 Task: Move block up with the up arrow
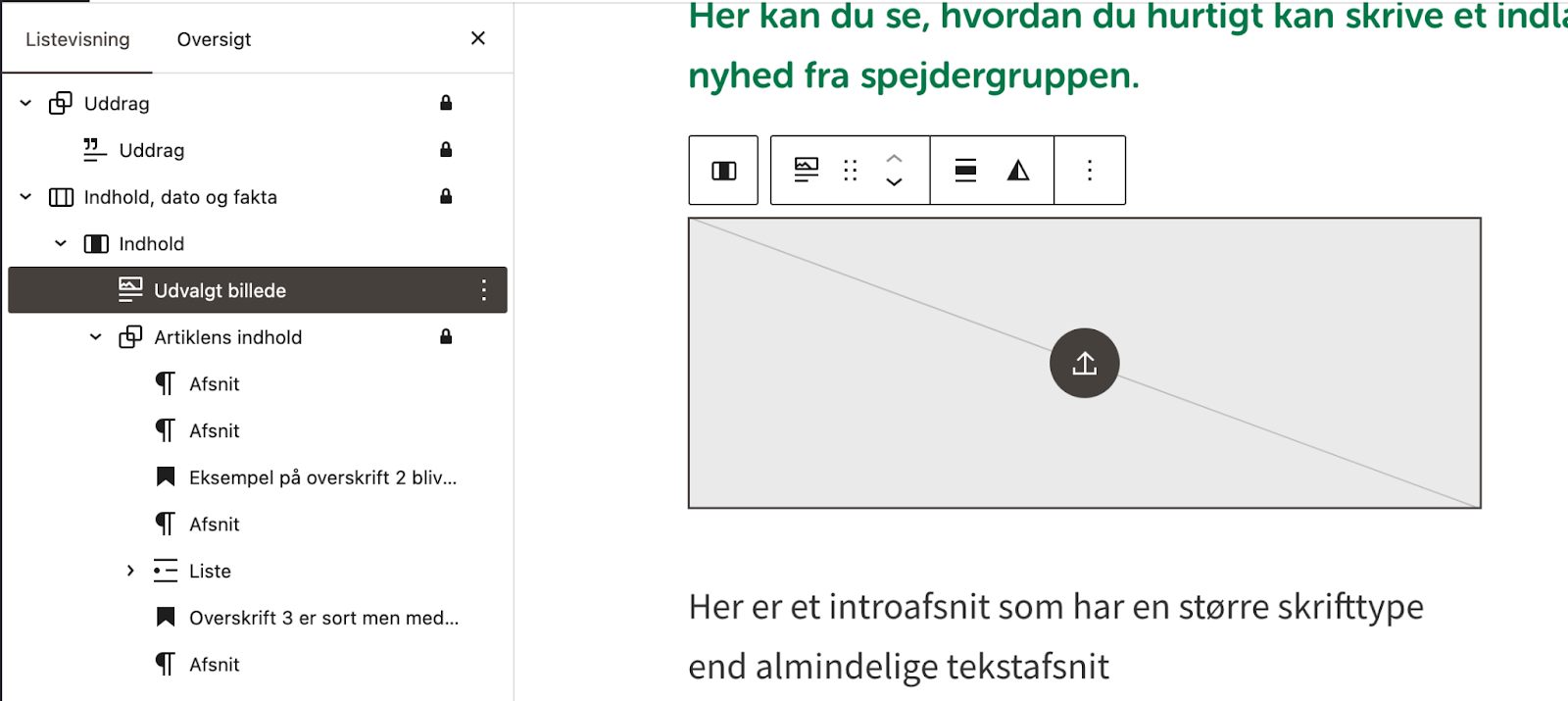[x=894, y=159]
